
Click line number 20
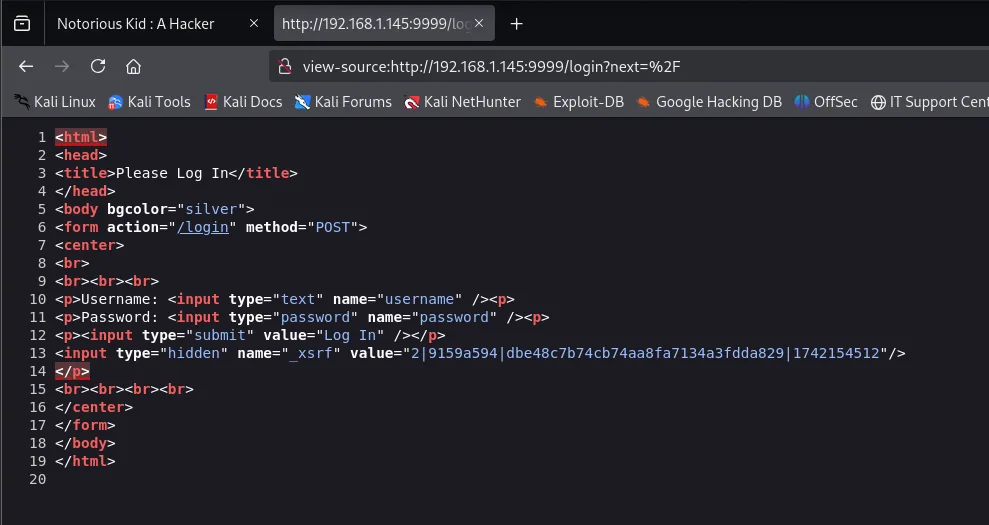point(38,480)
